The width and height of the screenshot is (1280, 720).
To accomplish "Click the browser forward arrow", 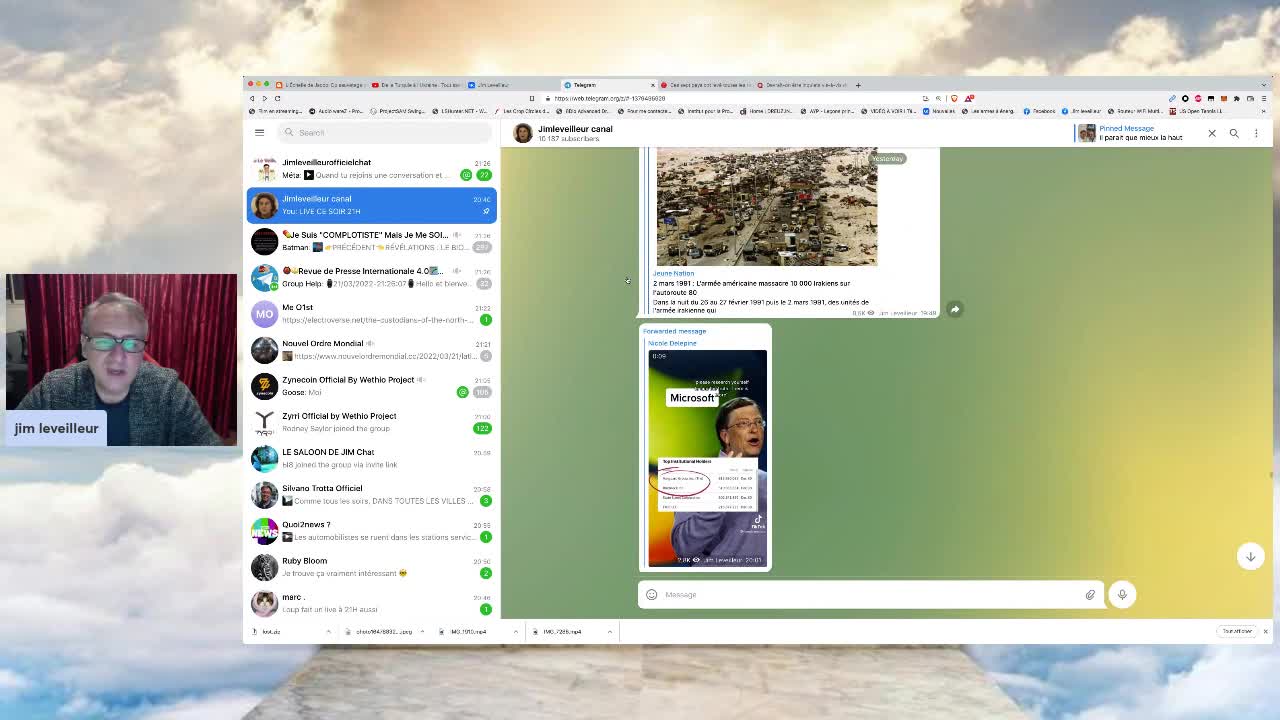I will point(264,98).
